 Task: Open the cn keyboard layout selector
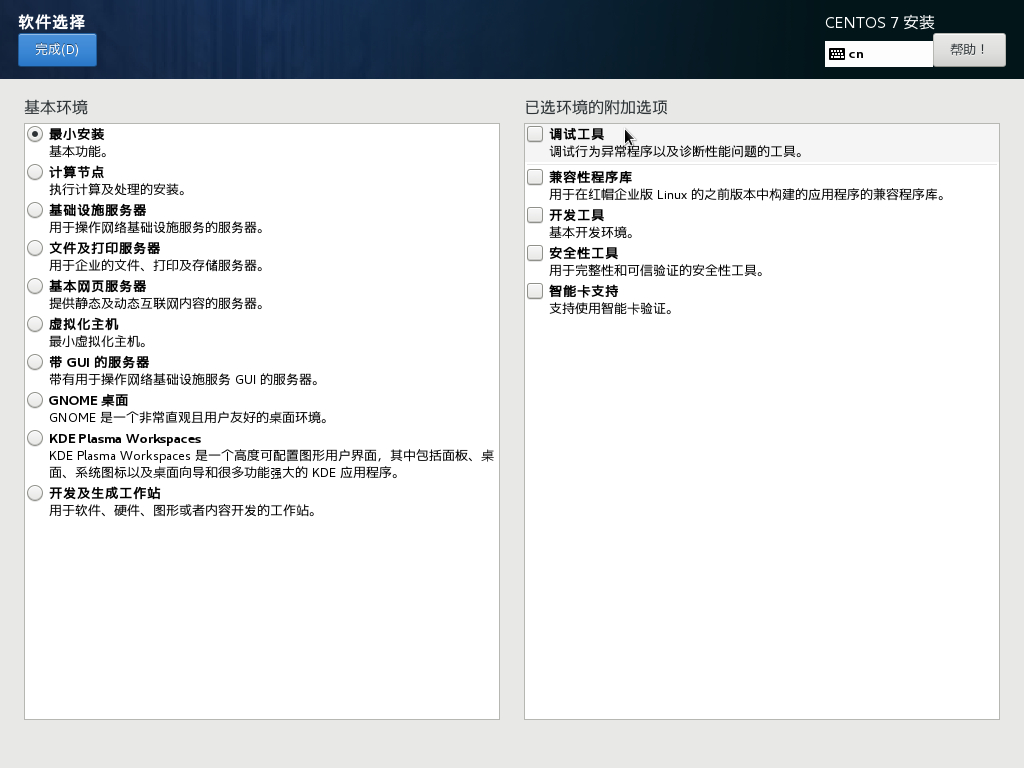point(878,53)
